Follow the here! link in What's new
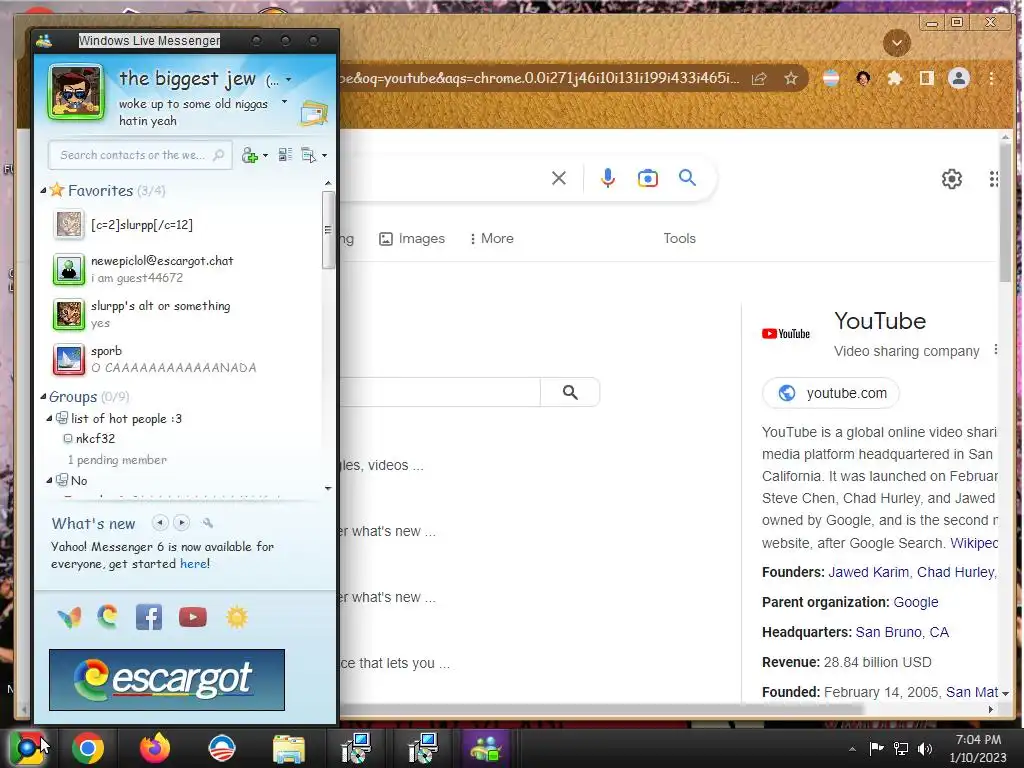 [x=195, y=564]
